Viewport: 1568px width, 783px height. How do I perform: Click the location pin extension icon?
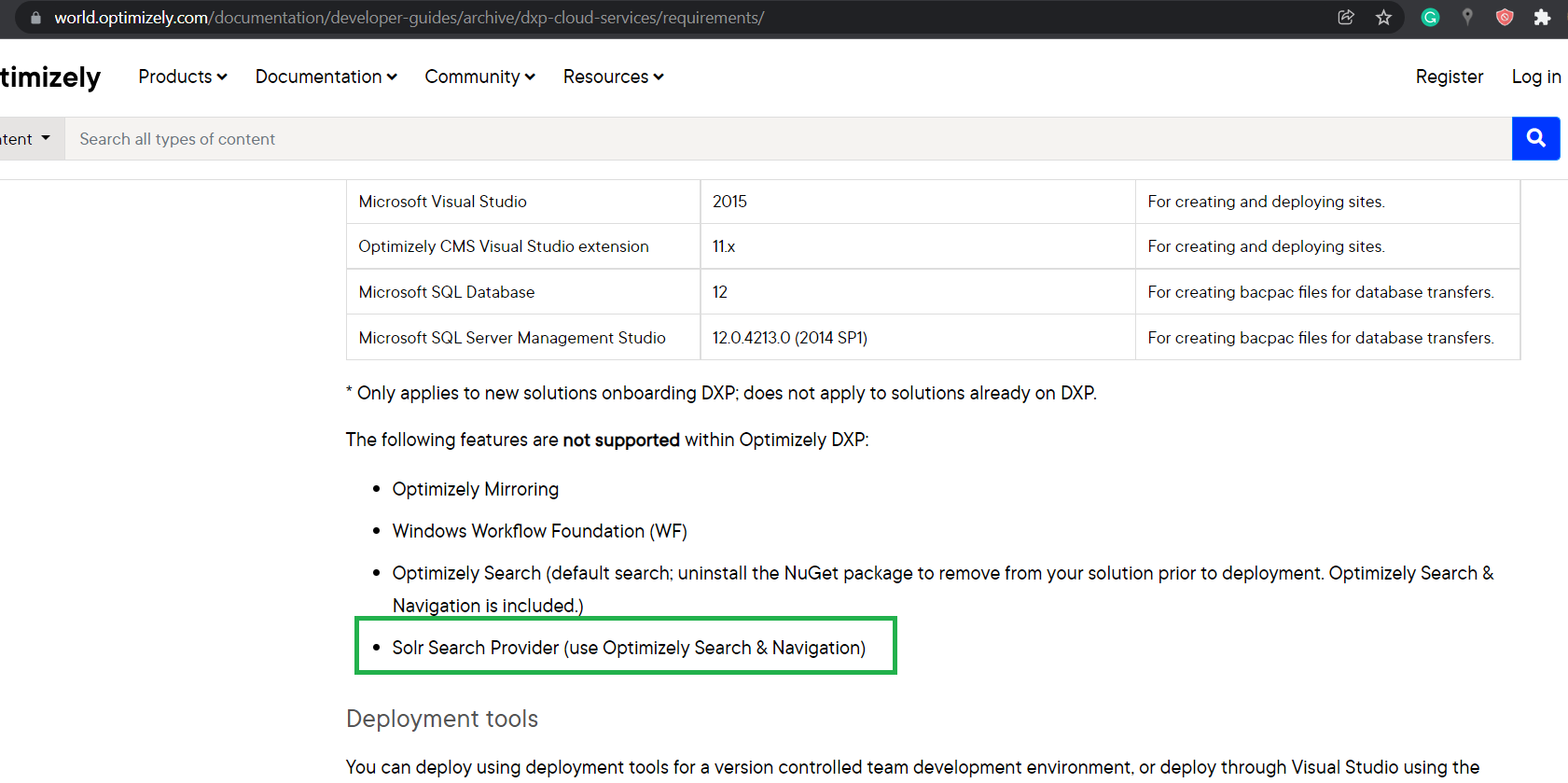[x=1467, y=17]
